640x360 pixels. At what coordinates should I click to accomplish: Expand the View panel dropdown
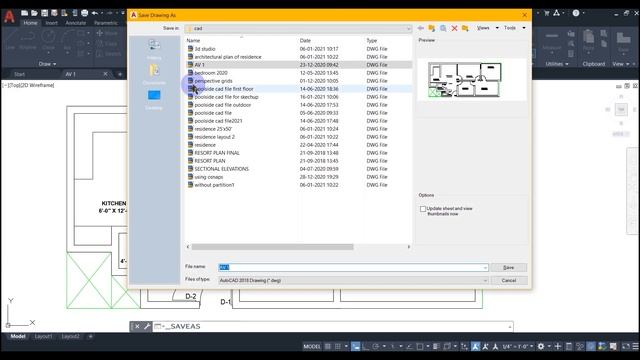[620, 64]
